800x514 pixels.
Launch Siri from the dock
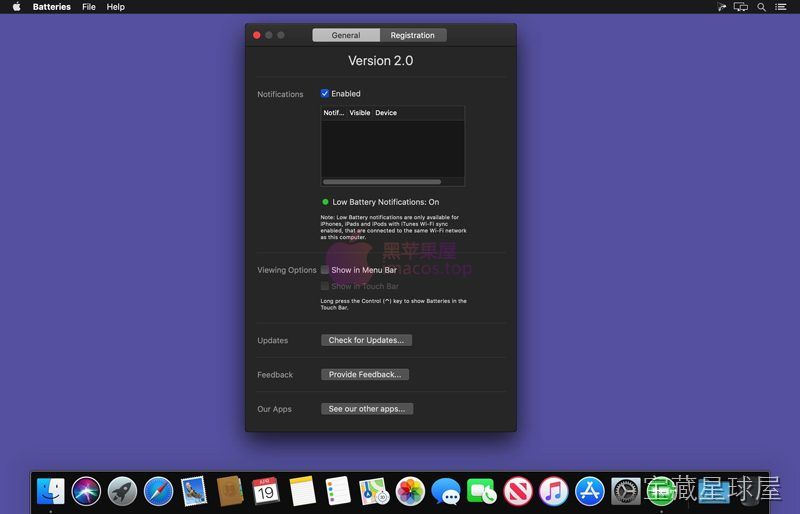tap(86, 491)
